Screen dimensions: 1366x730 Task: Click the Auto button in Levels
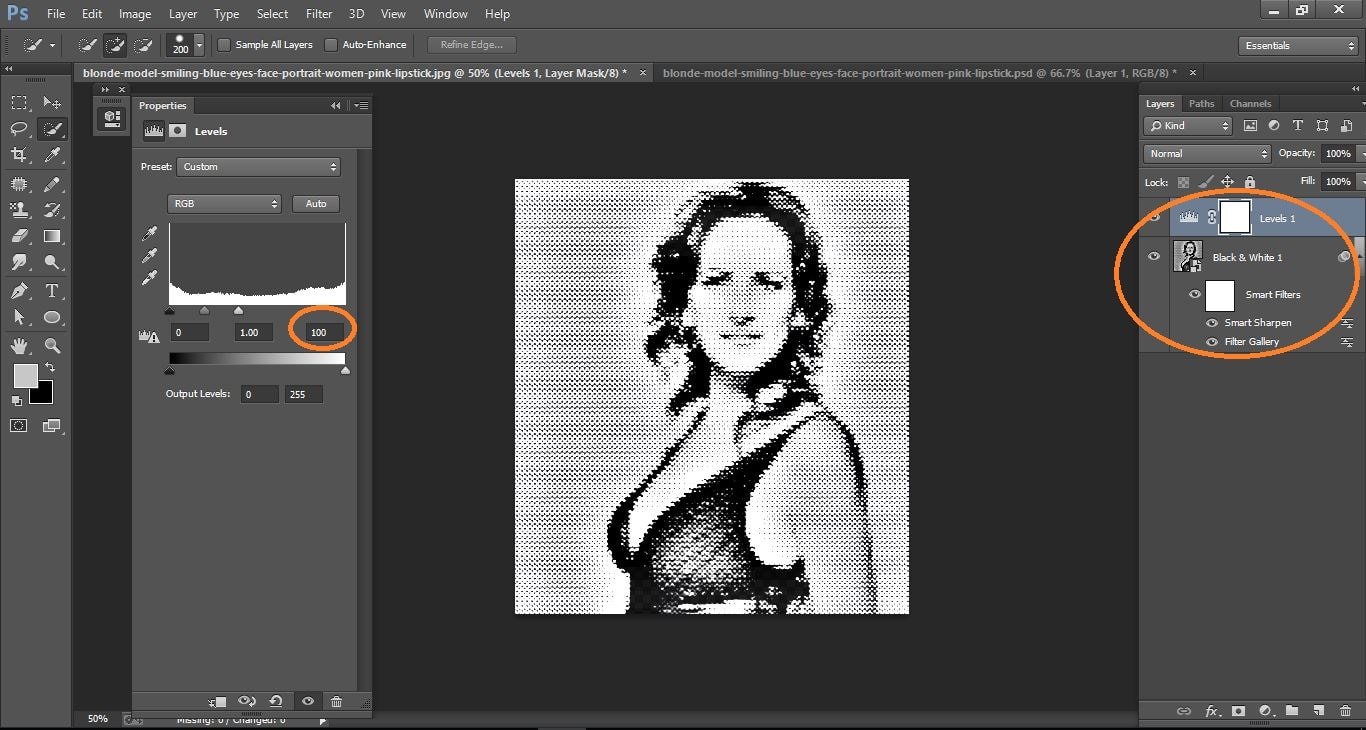[315, 203]
